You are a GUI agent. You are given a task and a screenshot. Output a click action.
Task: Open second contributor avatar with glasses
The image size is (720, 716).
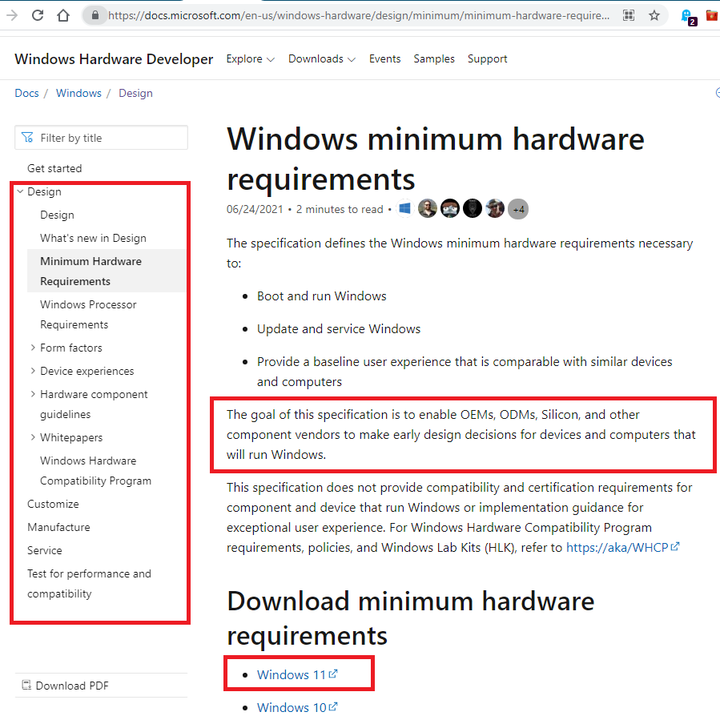[450, 209]
